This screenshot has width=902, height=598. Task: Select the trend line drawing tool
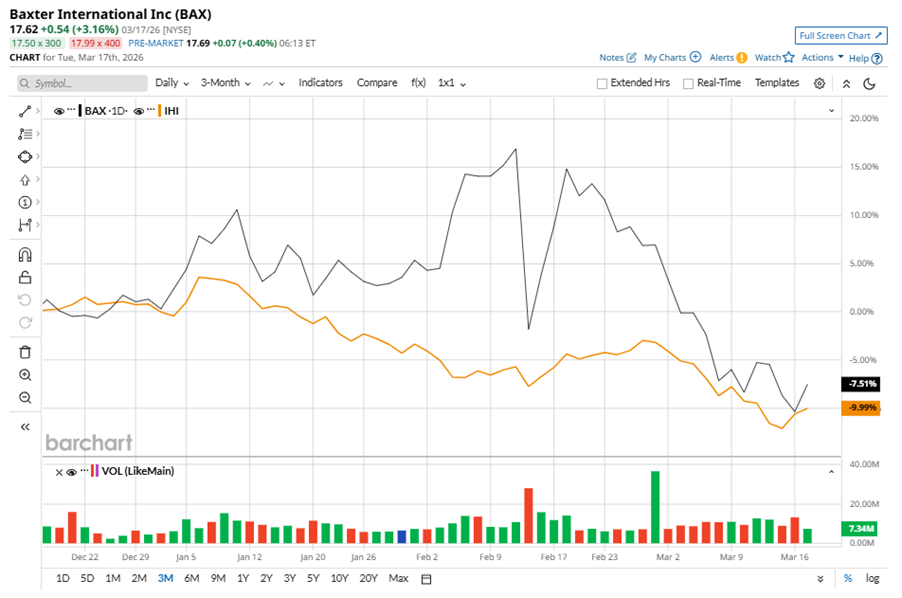click(x=25, y=110)
